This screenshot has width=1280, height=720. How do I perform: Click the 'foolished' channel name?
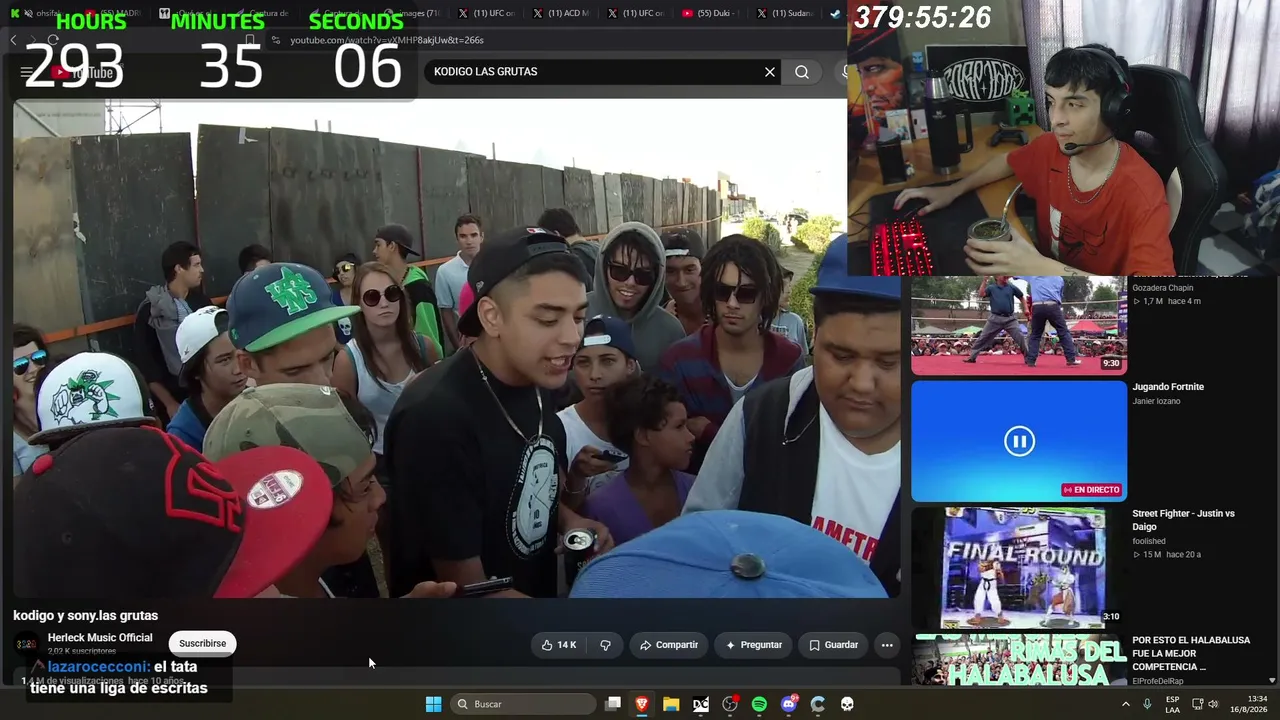pyautogui.click(x=1149, y=541)
